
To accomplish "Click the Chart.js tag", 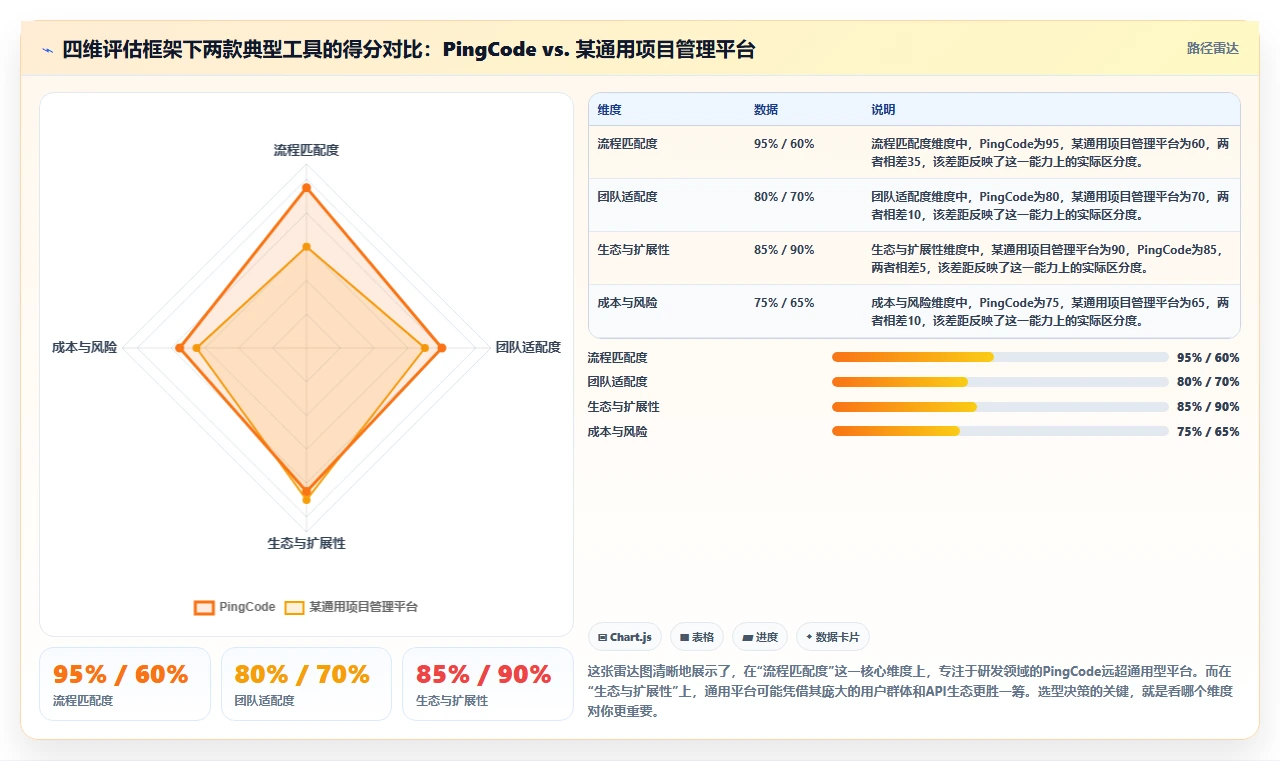I will coord(625,637).
